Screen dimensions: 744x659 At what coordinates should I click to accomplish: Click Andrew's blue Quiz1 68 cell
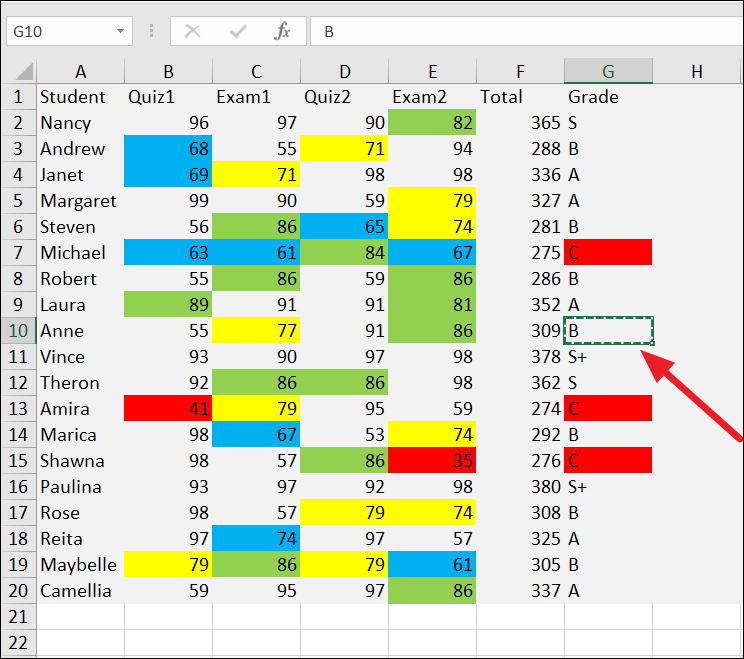pyautogui.click(x=168, y=149)
